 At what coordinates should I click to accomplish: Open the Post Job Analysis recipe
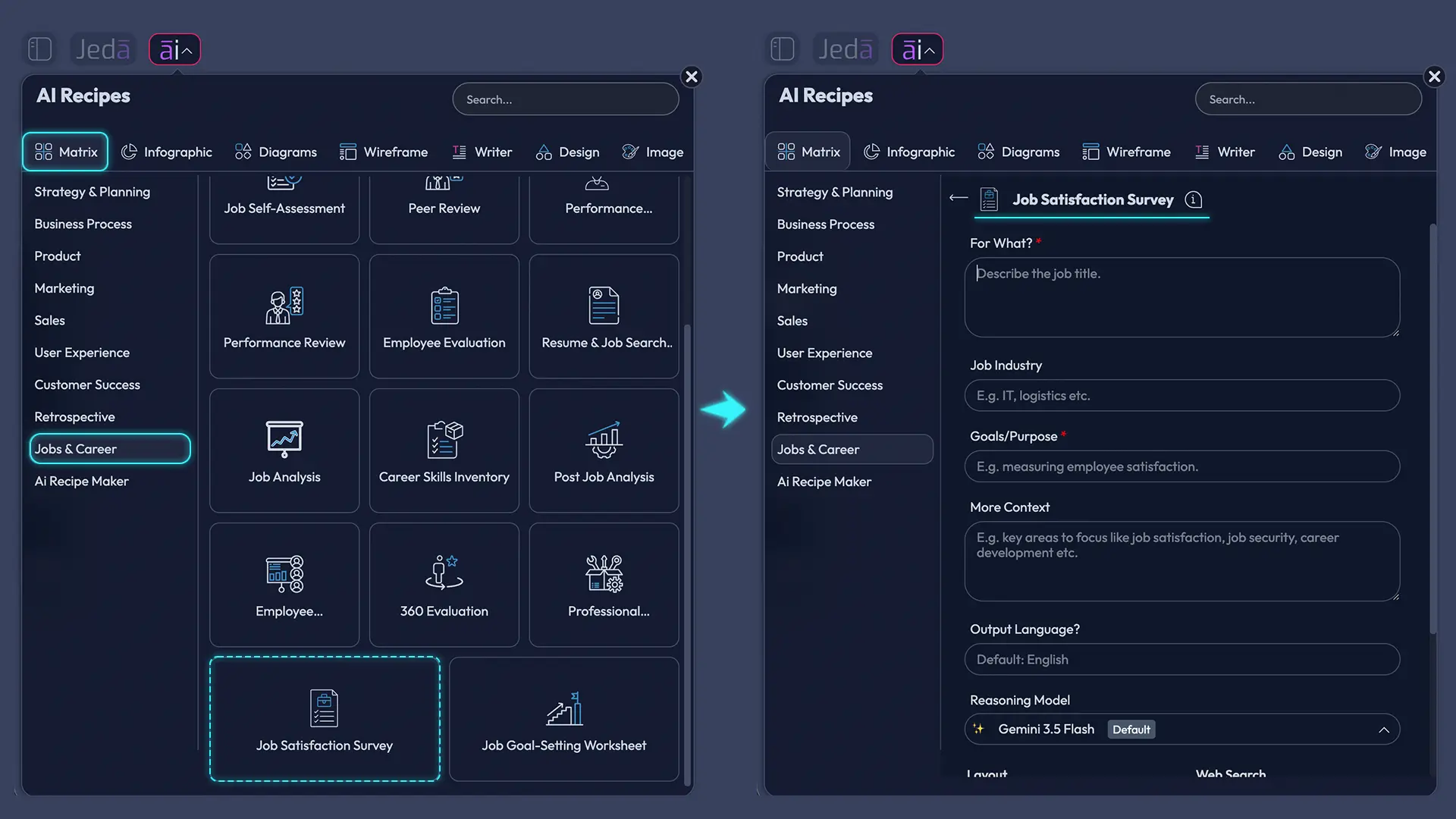tap(604, 450)
